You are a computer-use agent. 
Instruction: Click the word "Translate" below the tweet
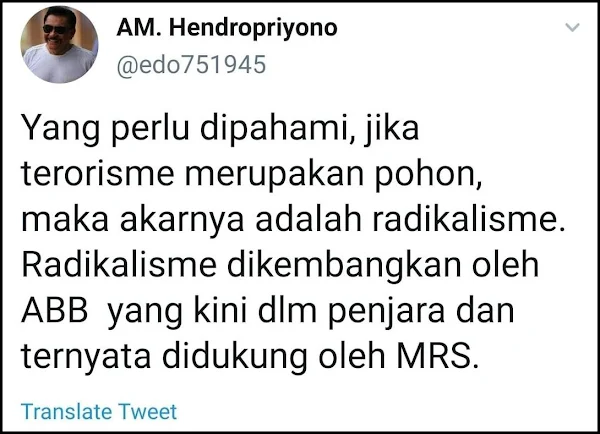(x=67, y=412)
